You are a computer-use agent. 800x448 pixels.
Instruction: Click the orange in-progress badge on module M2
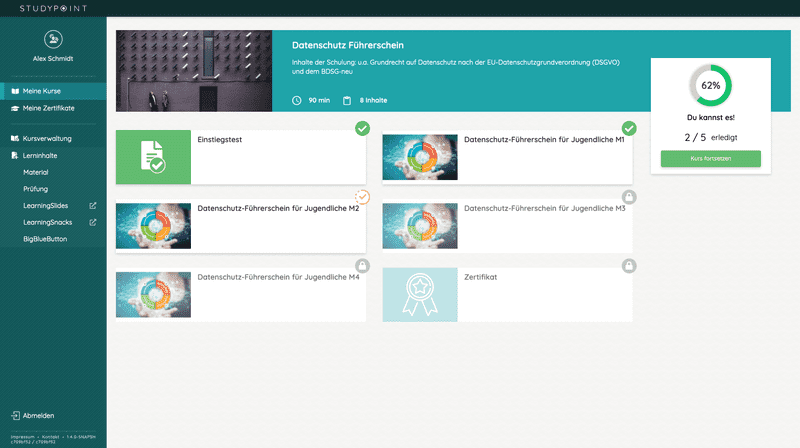tap(362, 196)
